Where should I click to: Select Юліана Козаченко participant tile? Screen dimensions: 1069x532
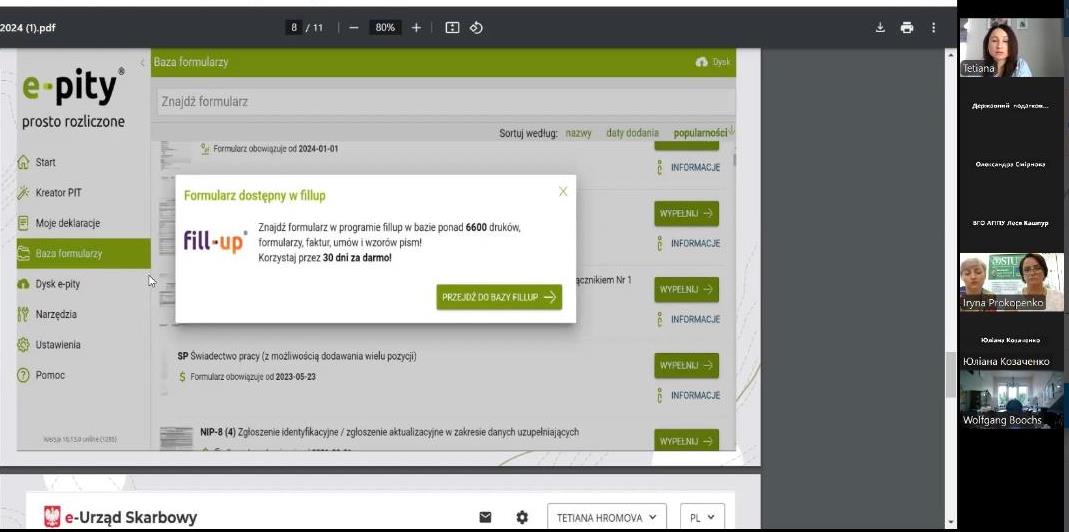pos(1011,340)
